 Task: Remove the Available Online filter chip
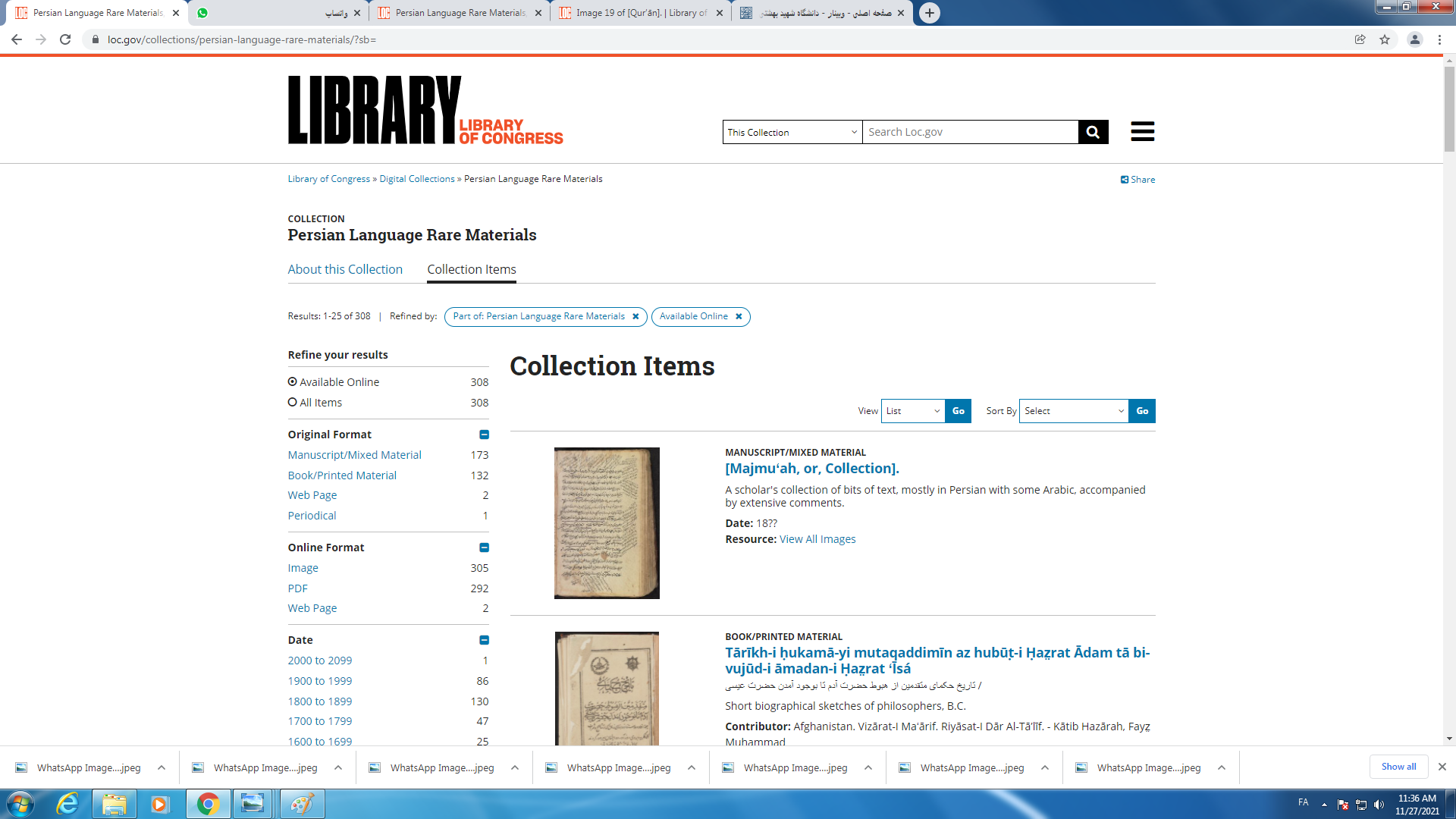739,317
